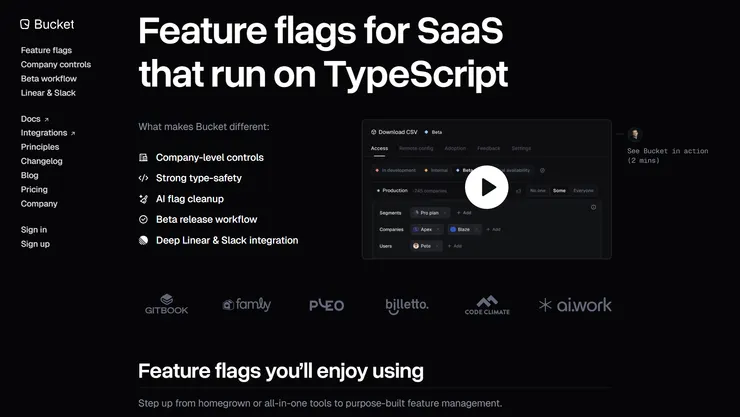Click the Apex company chip
The width and height of the screenshot is (740, 417).
[427, 229]
